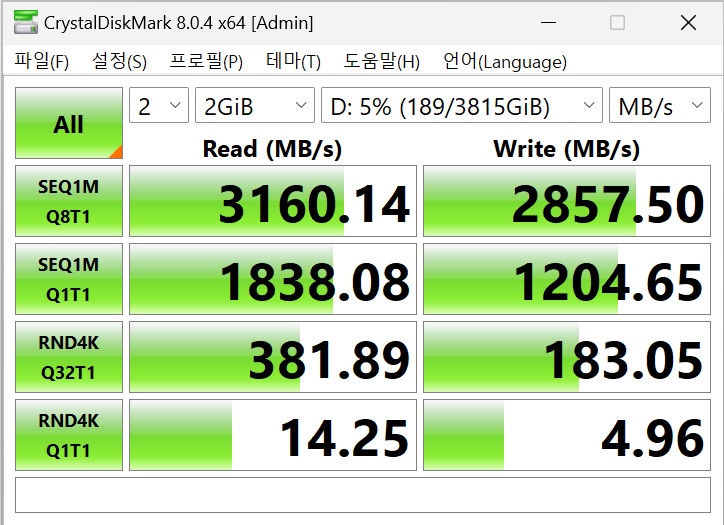
Task: Start the RND4K Q32T1 test
Action: (69, 357)
